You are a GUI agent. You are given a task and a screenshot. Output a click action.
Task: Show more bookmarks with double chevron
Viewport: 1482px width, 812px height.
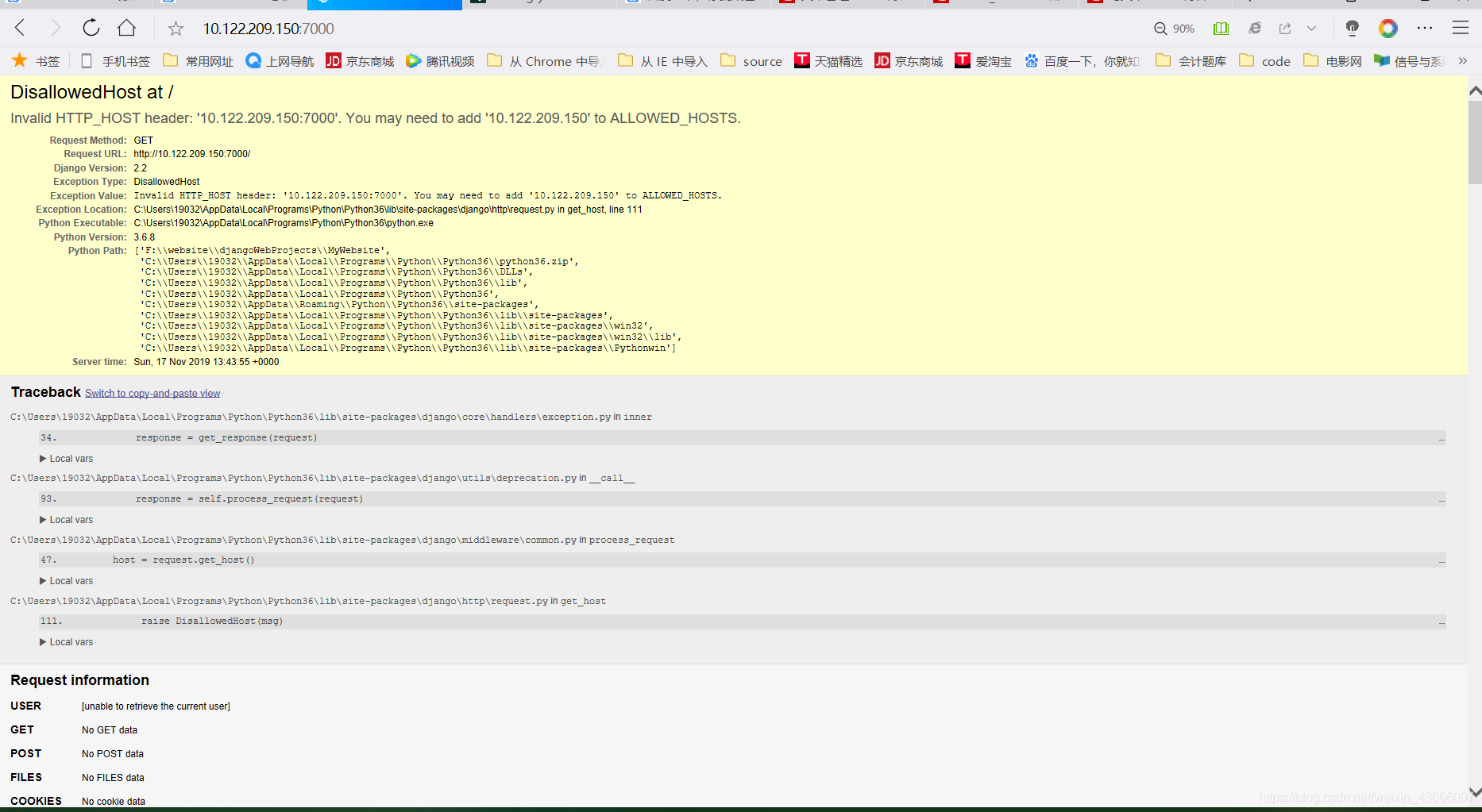(1463, 61)
